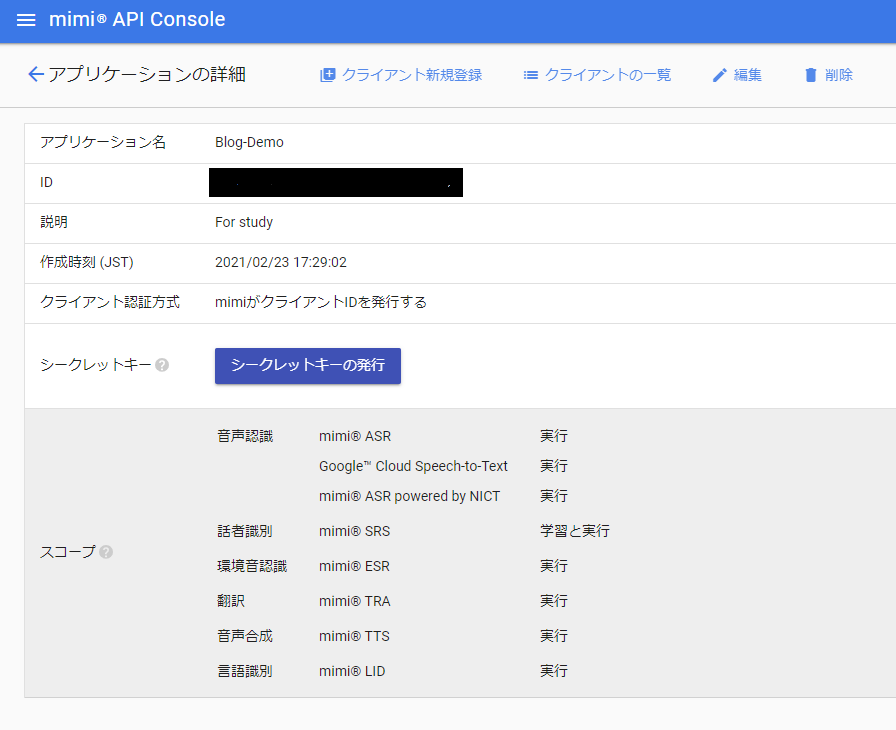Go back using the left arrow icon
Image resolution: width=896 pixels, height=730 pixels.
pos(35,74)
